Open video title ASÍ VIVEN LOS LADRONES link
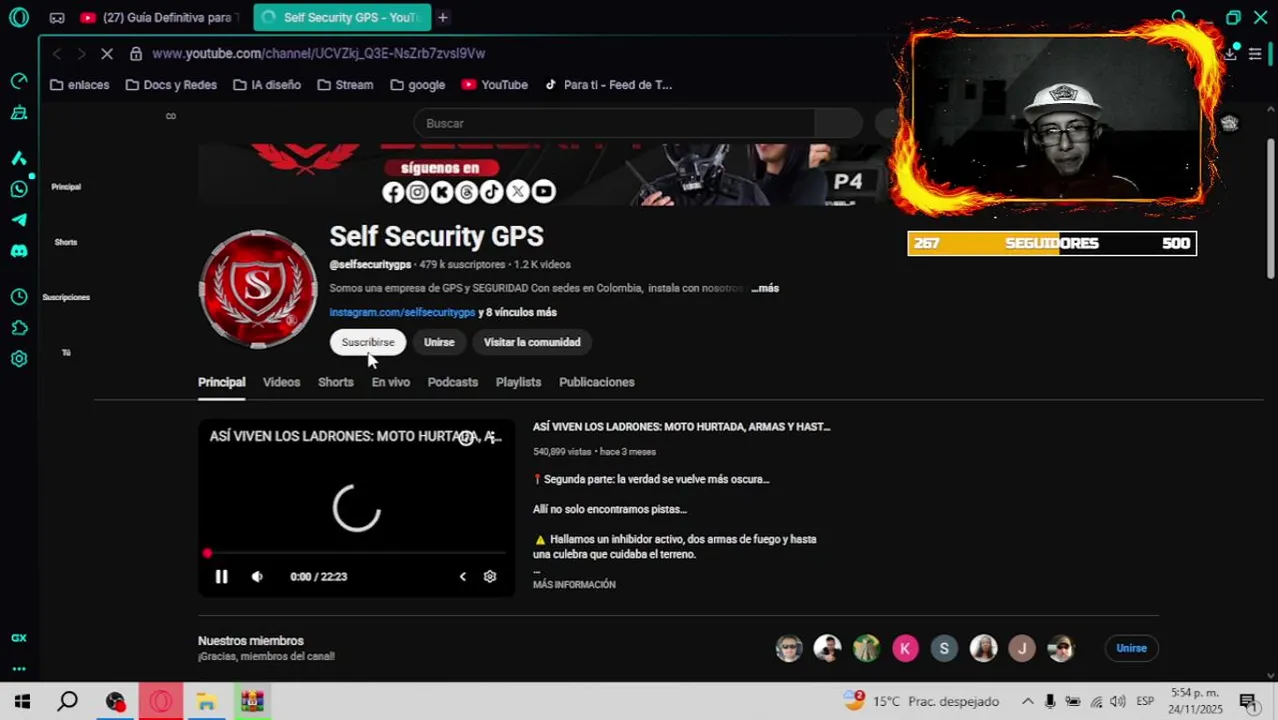Image resolution: width=1278 pixels, height=720 pixels. 681,427
